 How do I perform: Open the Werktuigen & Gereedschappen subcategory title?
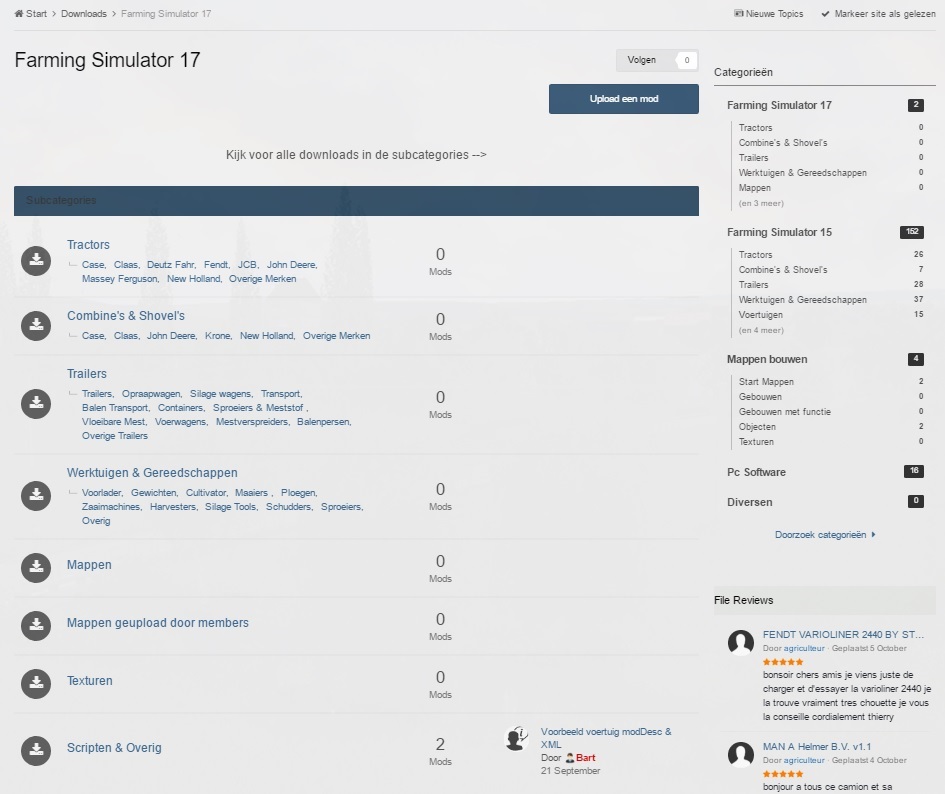(x=152, y=473)
